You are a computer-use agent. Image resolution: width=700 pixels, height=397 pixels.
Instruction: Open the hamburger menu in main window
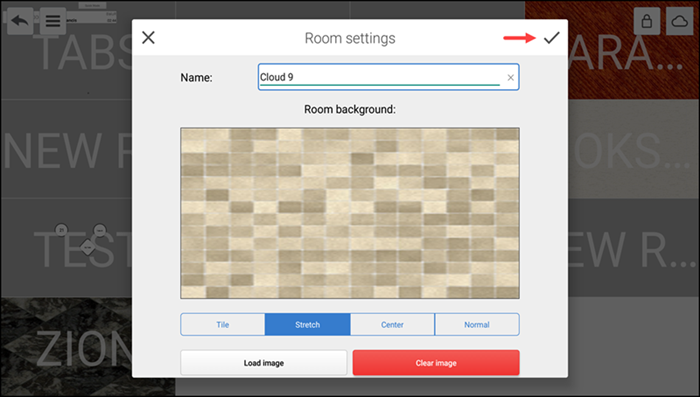pos(53,21)
